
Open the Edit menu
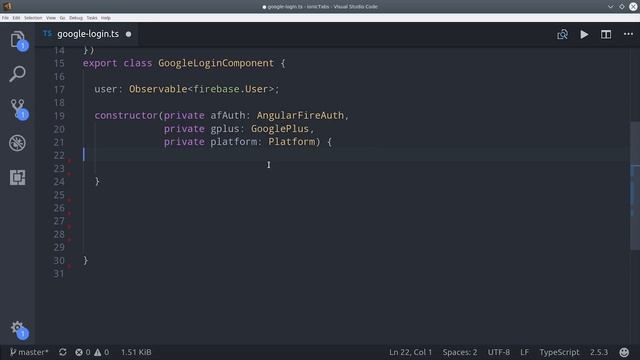coord(16,18)
